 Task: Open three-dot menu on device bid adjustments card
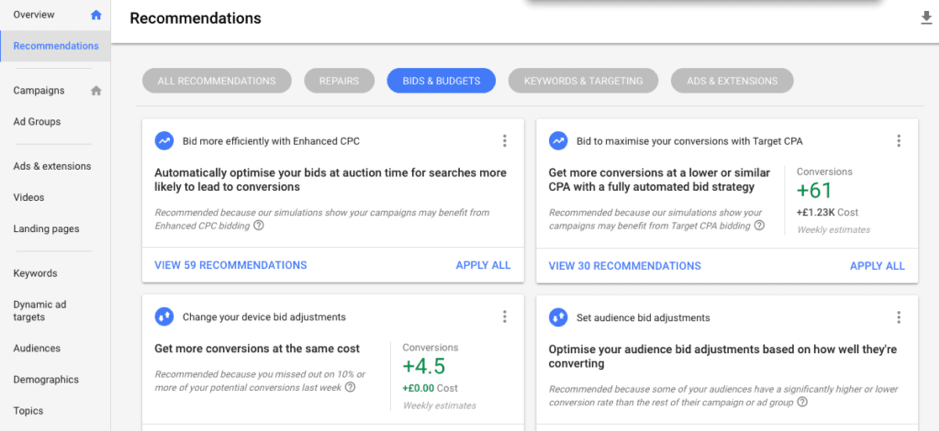point(504,317)
